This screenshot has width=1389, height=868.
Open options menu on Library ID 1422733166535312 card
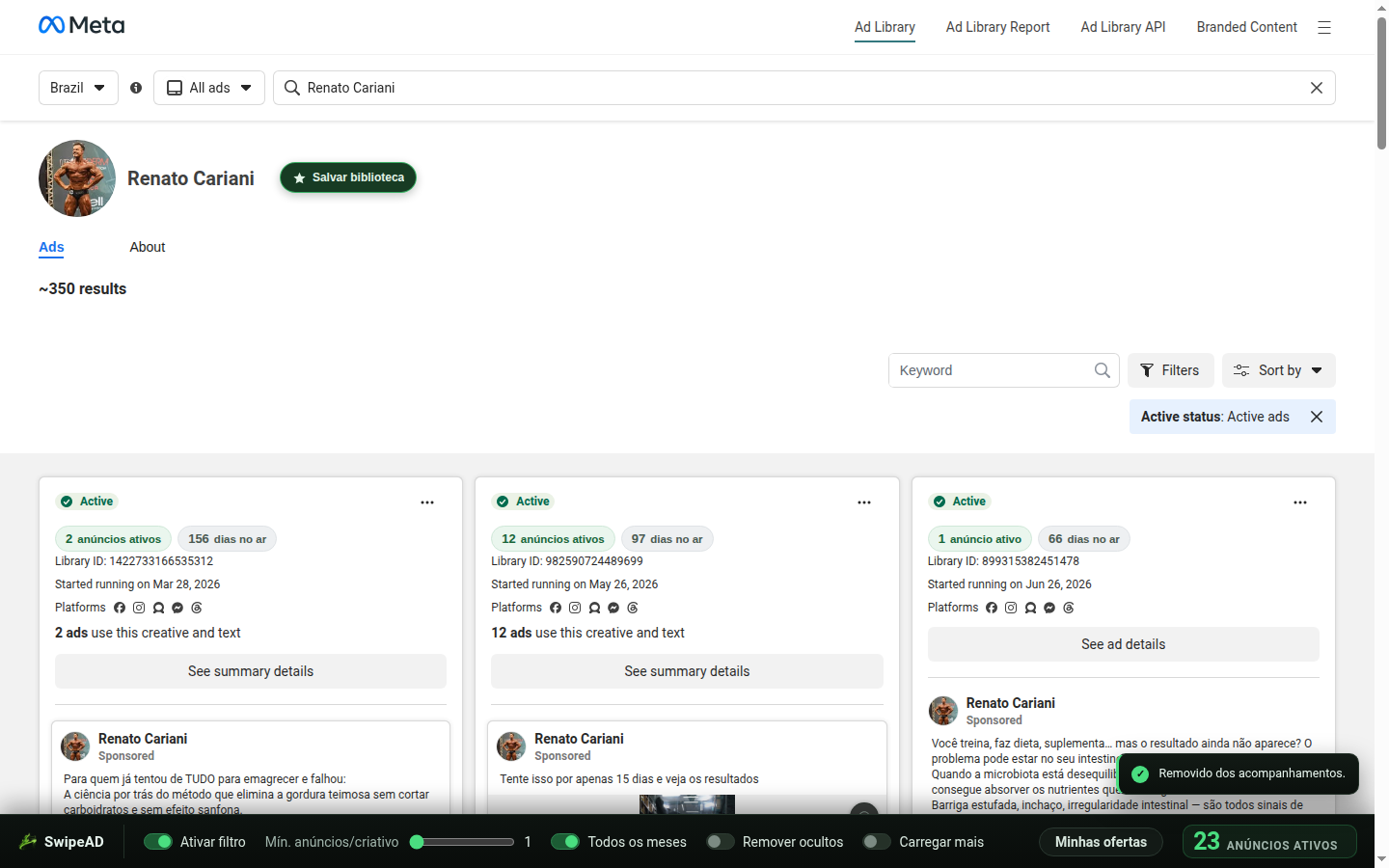pyautogui.click(x=427, y=502)
